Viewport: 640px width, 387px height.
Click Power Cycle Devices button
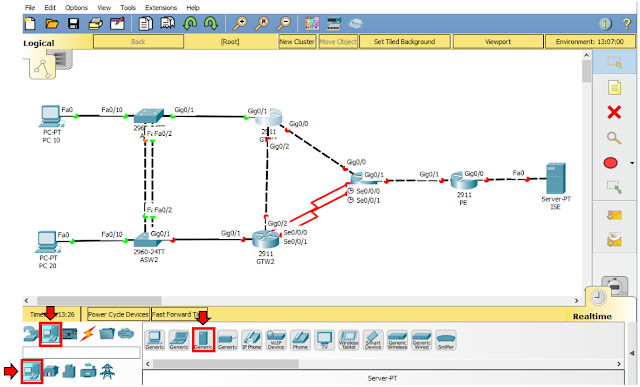[x=118, y=314]
